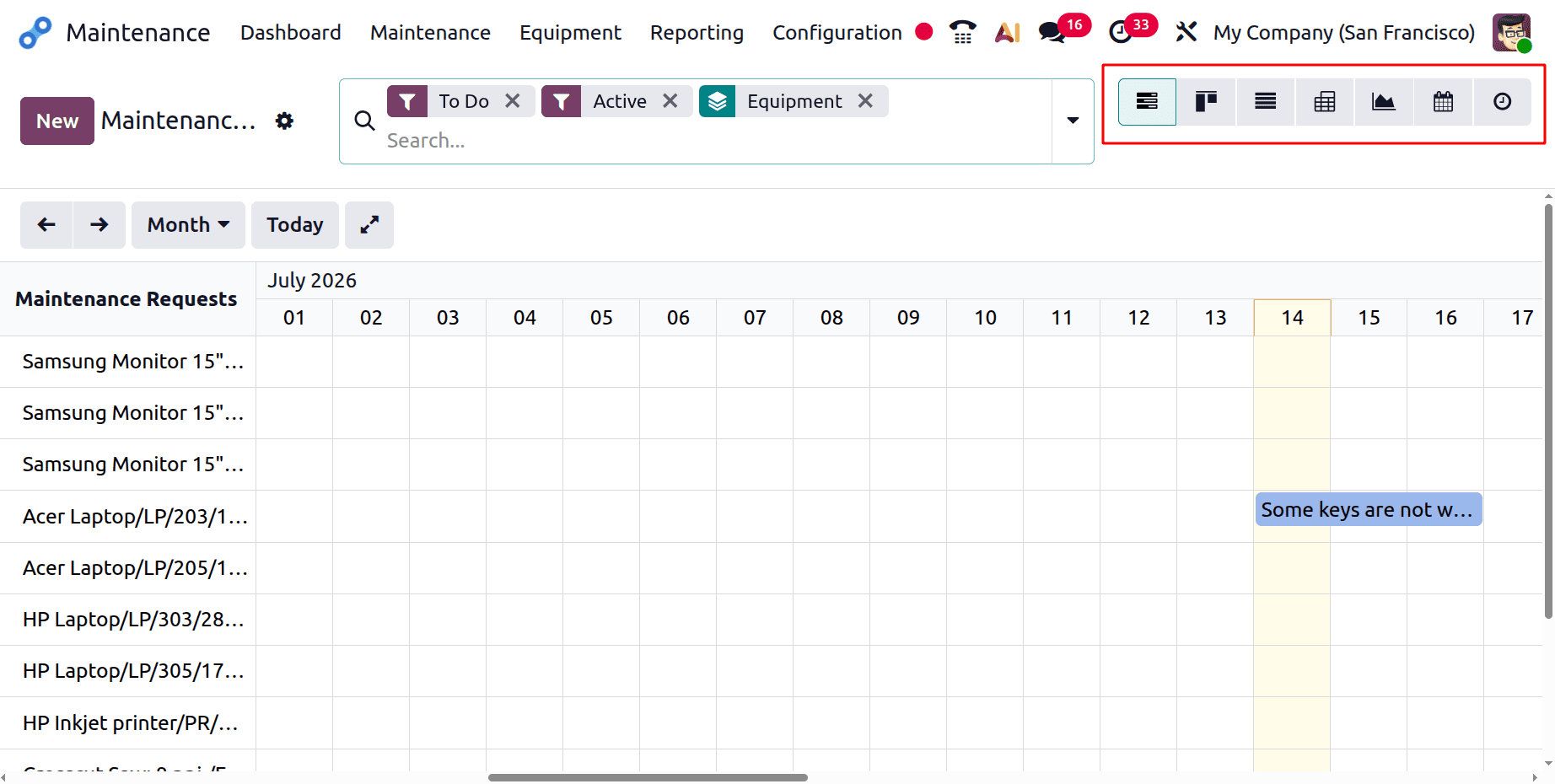
Task: Remove the To Do filter
Action: tap(513, 101)
